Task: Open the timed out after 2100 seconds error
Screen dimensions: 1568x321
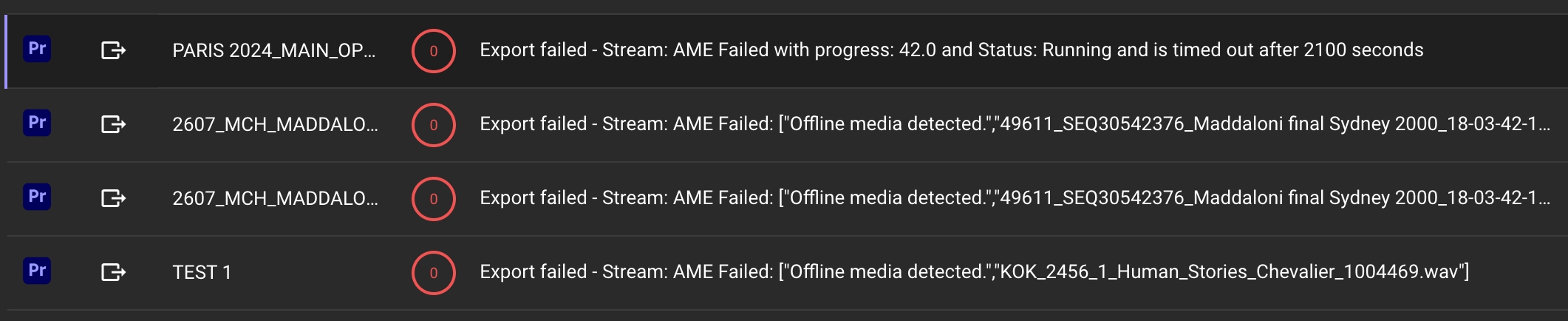Action: (x=951, y=50)
